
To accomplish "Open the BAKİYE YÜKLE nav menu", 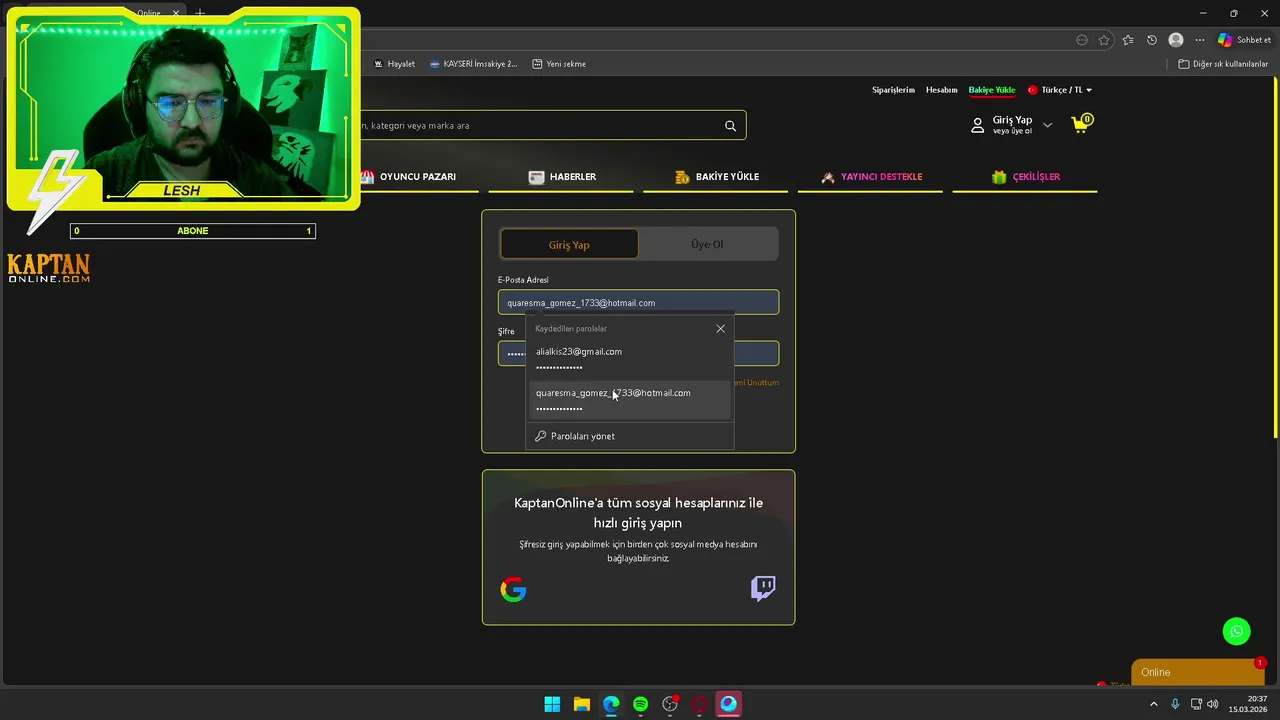I will 717,177.
